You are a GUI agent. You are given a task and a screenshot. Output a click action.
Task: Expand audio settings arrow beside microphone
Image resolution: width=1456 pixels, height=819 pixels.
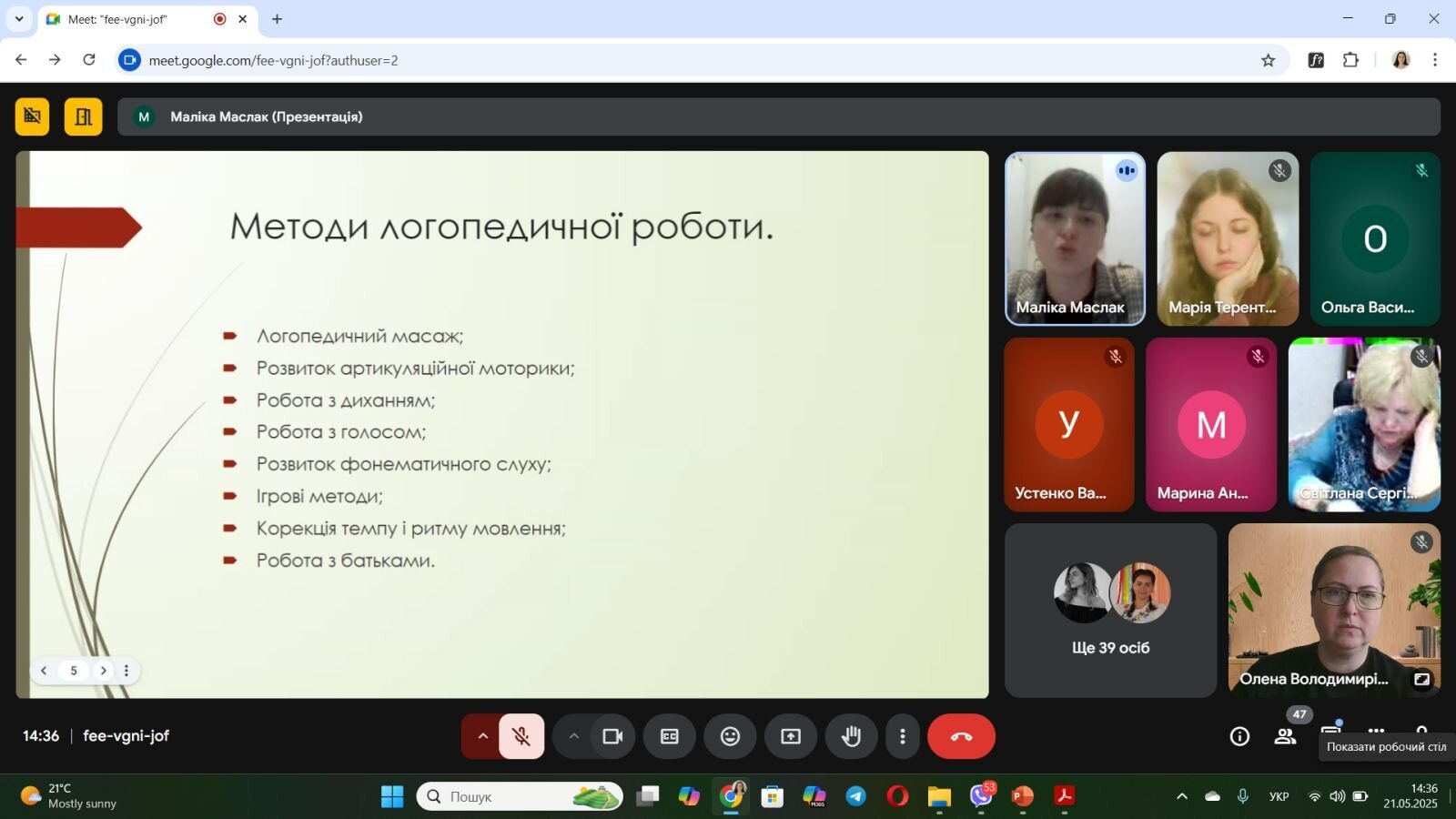pos(482,736)
